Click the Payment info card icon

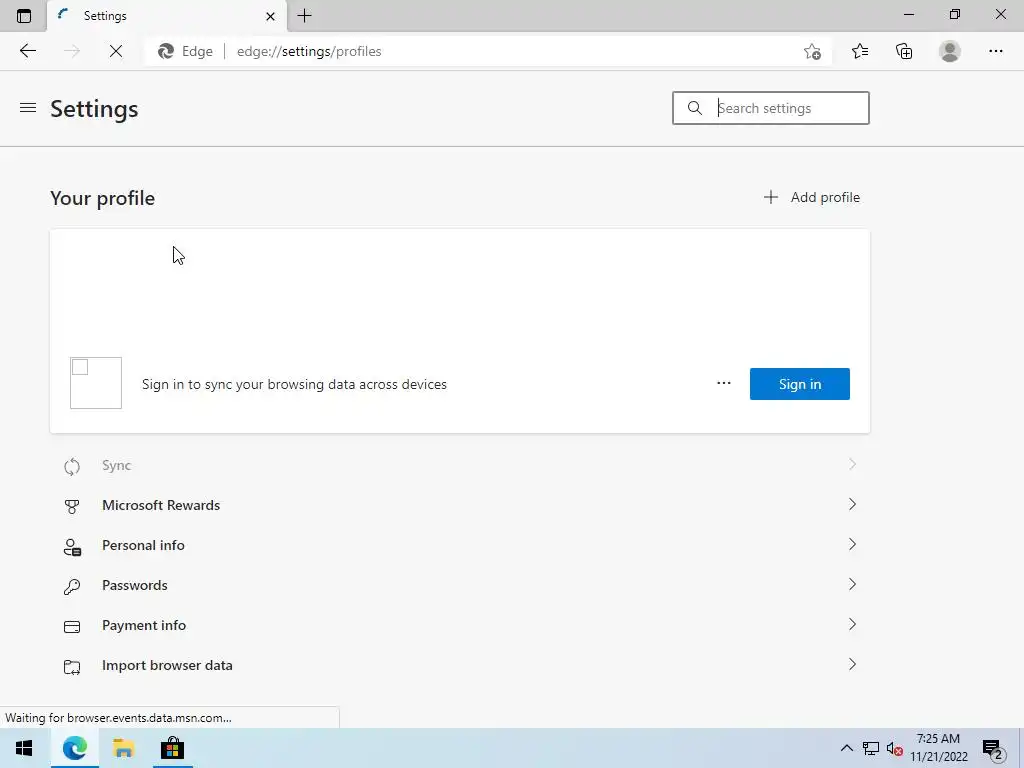tap(72, 627)
